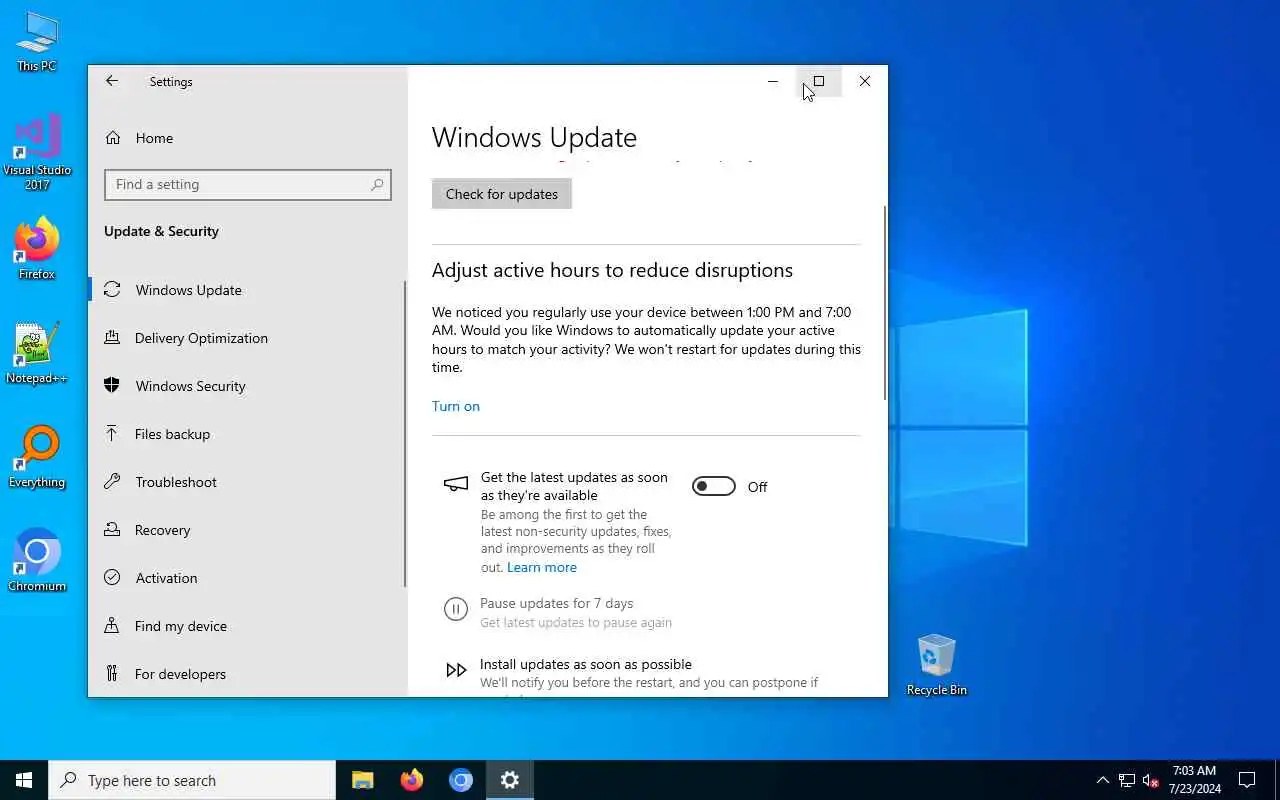1280x800 pixels.
Task: Open the Windows Start menu
Action: pos(24,780)
